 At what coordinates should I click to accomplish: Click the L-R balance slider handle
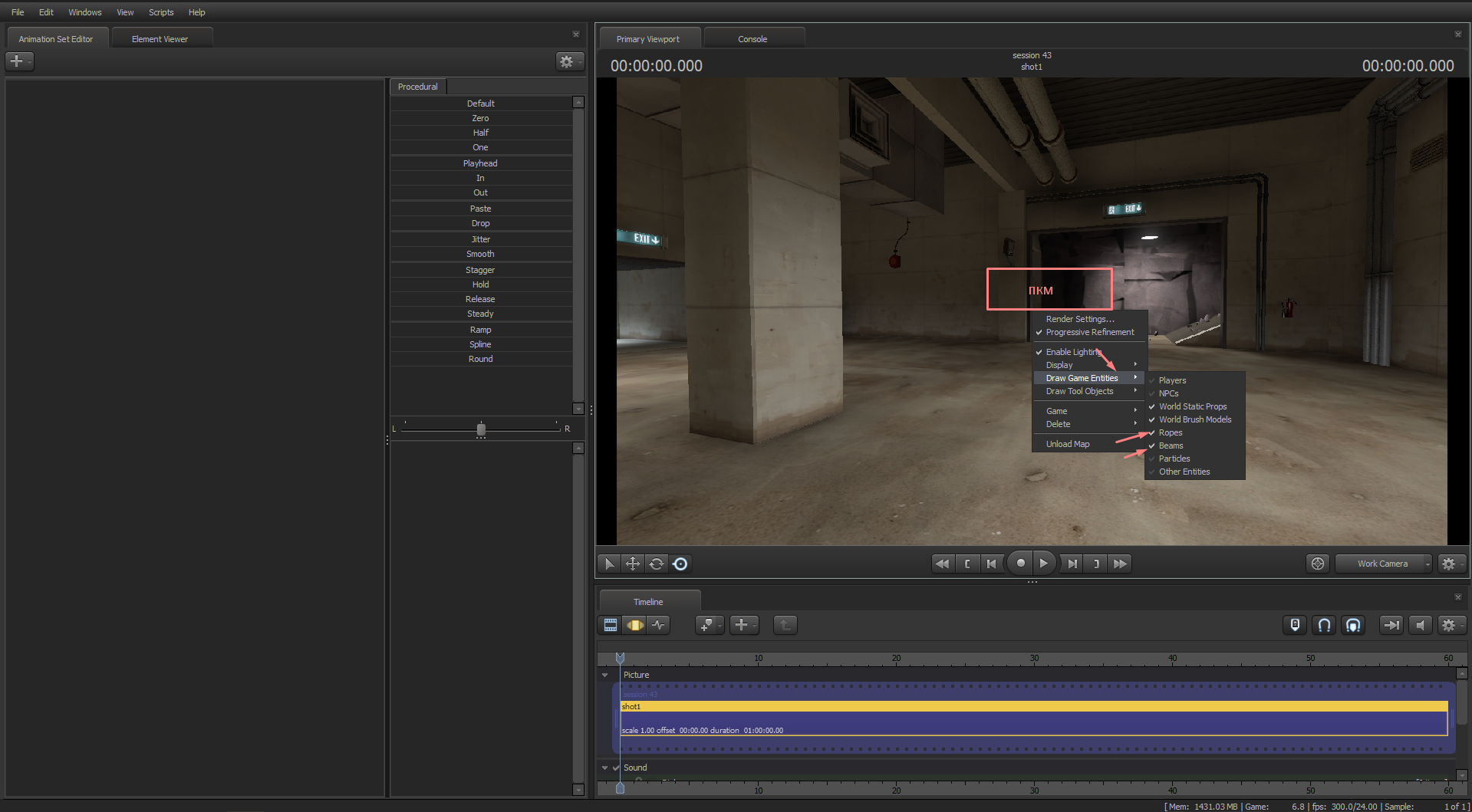(481, 429)
